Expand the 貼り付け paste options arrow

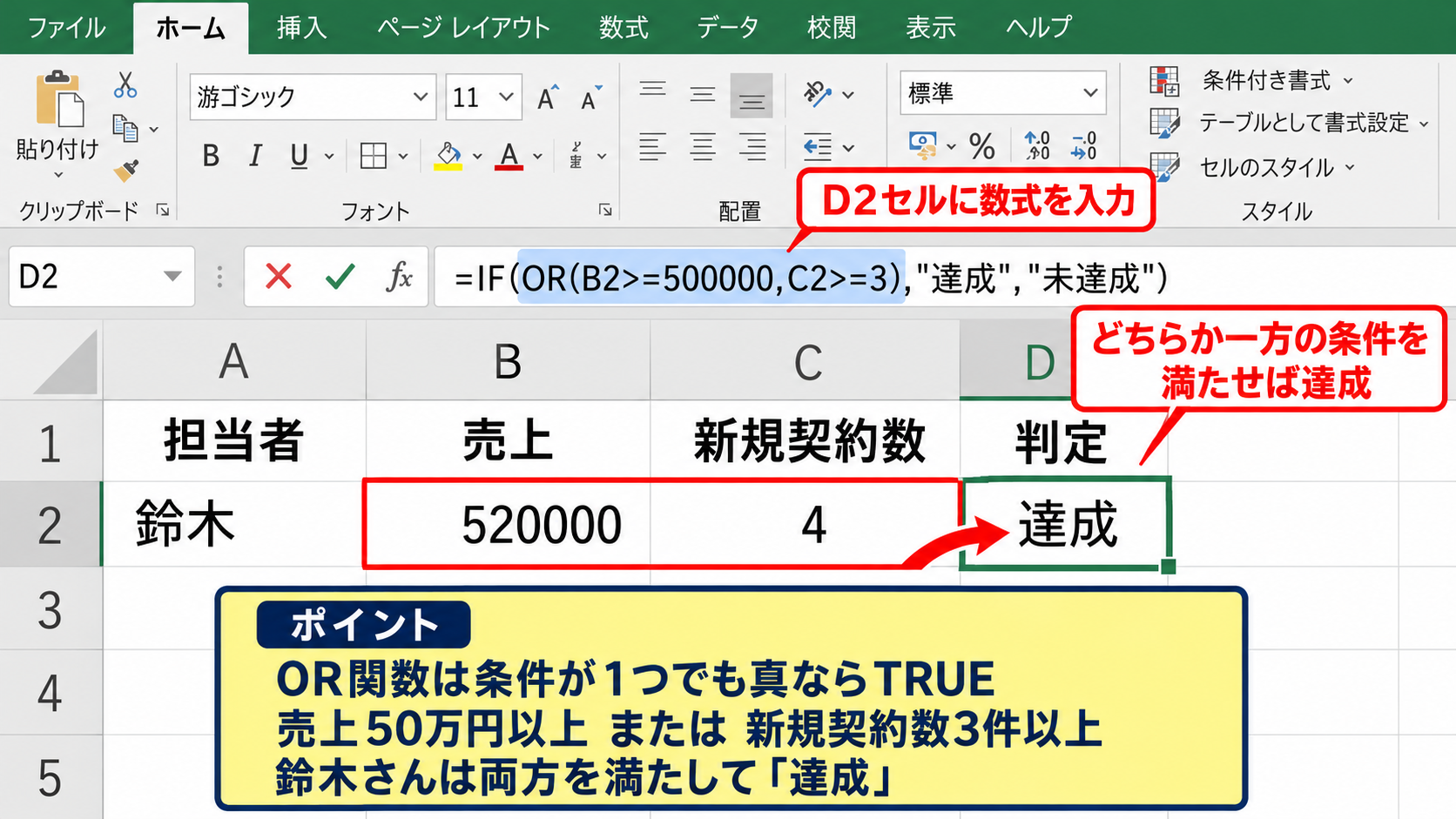(x=58, y=175)
